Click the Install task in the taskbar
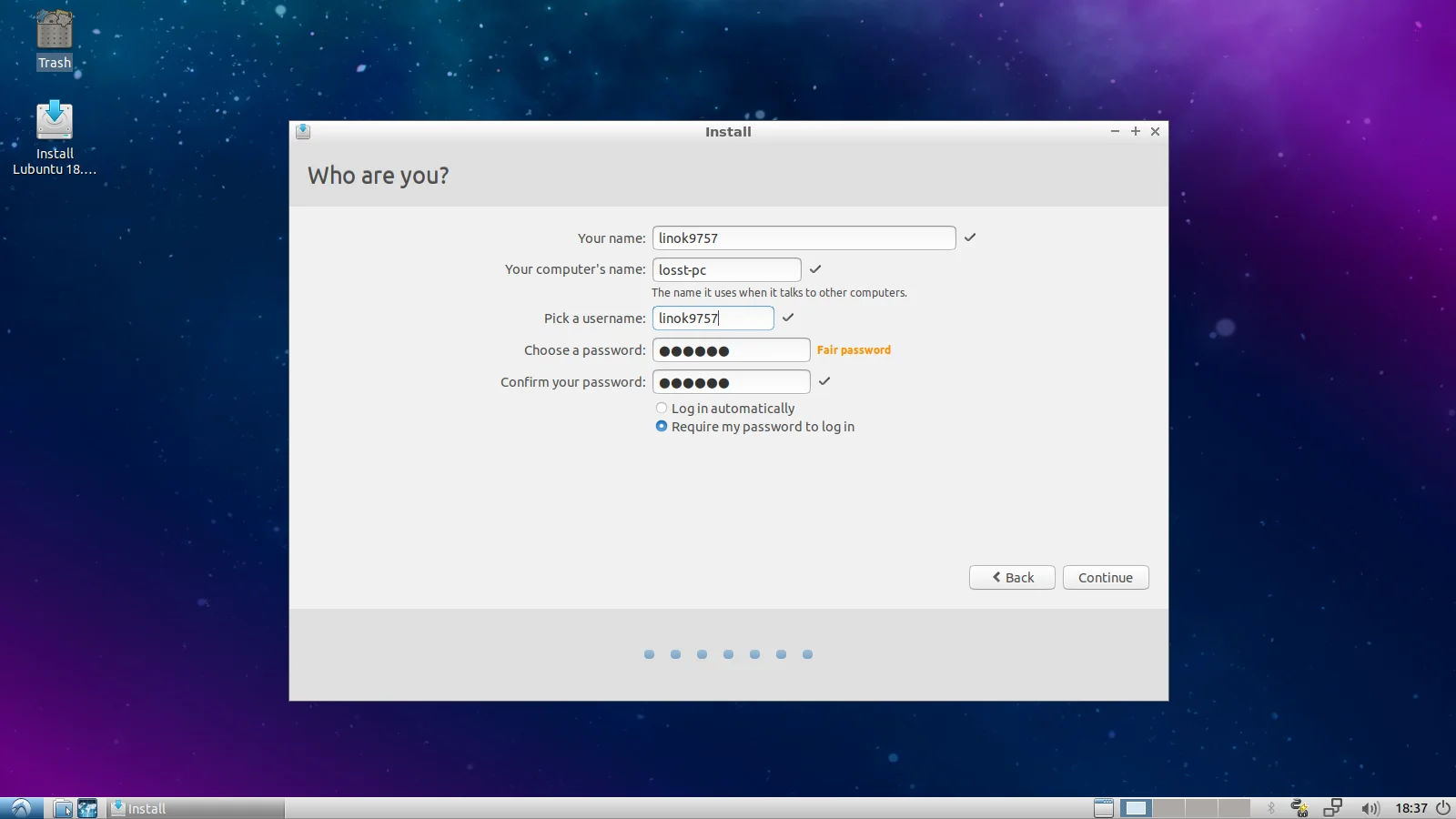Screen dimensions: 1456x819 (x=196, y=808)
